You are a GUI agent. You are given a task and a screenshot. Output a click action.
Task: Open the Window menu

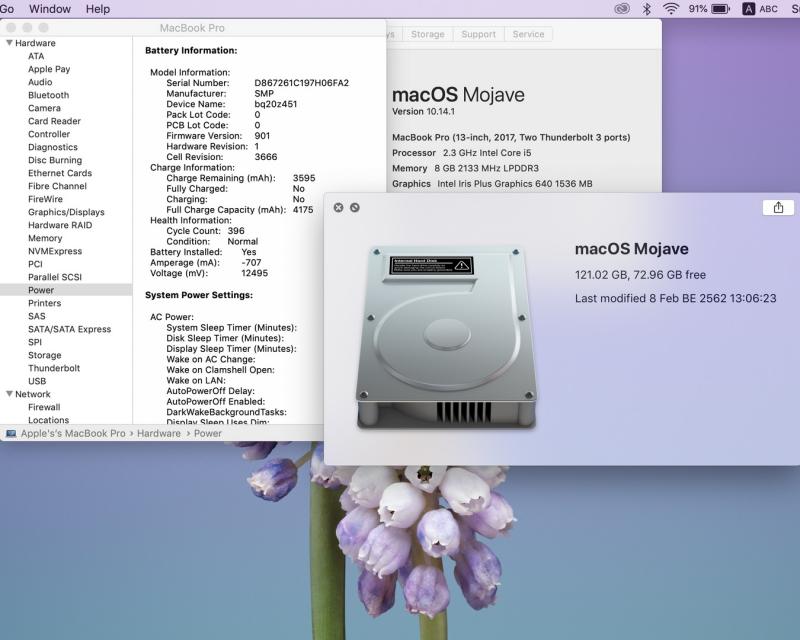tap(50, 9)
